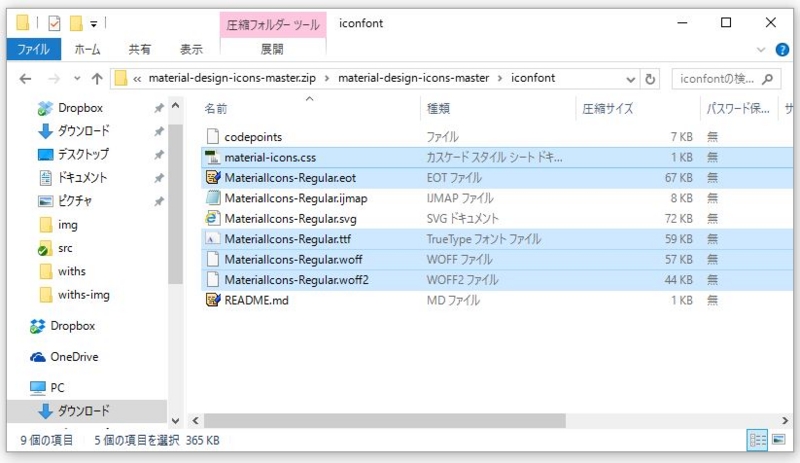This screenshot has height=463, width=800.
Task: Expand the ribbon with the chevron
Action: coord(761,50)
